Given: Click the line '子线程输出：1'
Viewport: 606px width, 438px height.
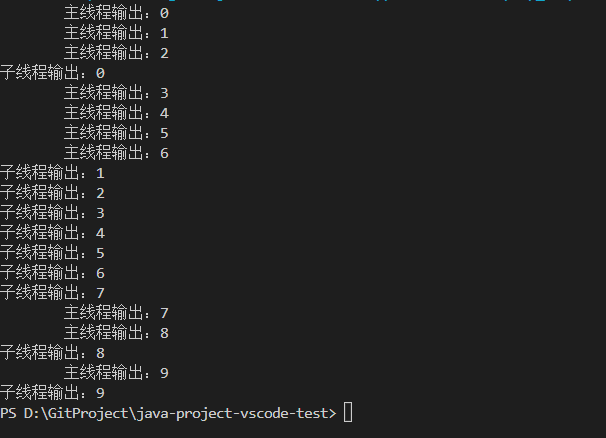Looking at the screenshot, I should 53,173.
